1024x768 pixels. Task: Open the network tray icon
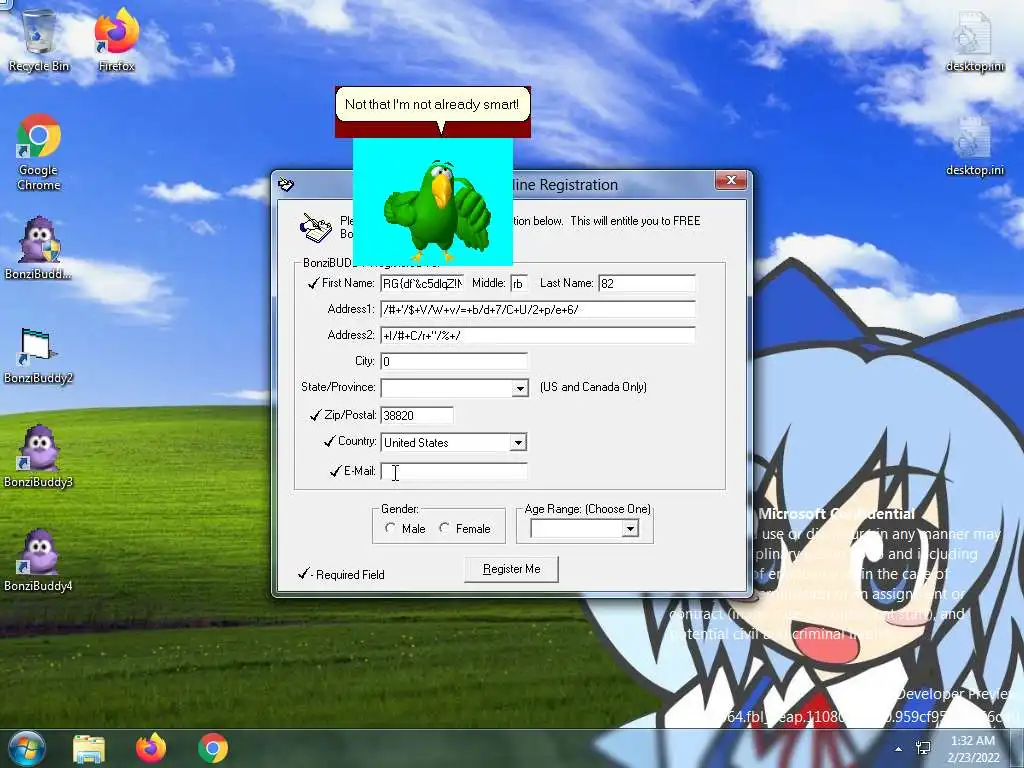pyautogui.click(x=923, y=748)
